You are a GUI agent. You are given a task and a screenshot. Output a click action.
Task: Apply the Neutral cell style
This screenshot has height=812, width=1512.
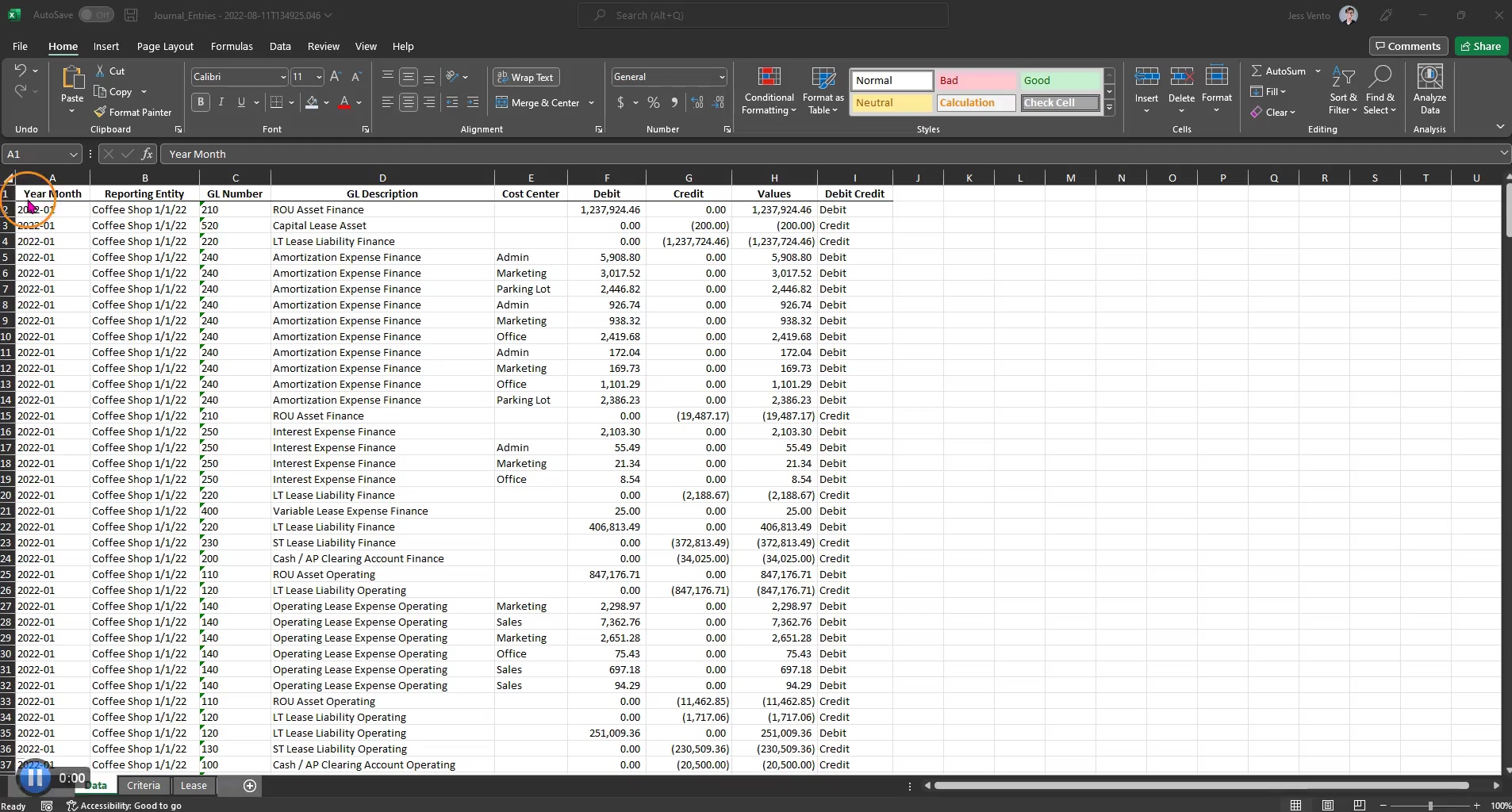pos(892,102)
